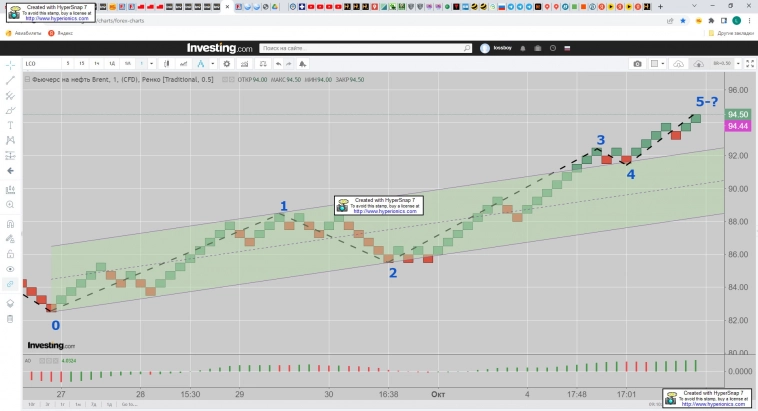Expand the layout selection dropdown arrow
Viewport: 758px width, 411px height.
pyautogui.click(x=663, y=64)
